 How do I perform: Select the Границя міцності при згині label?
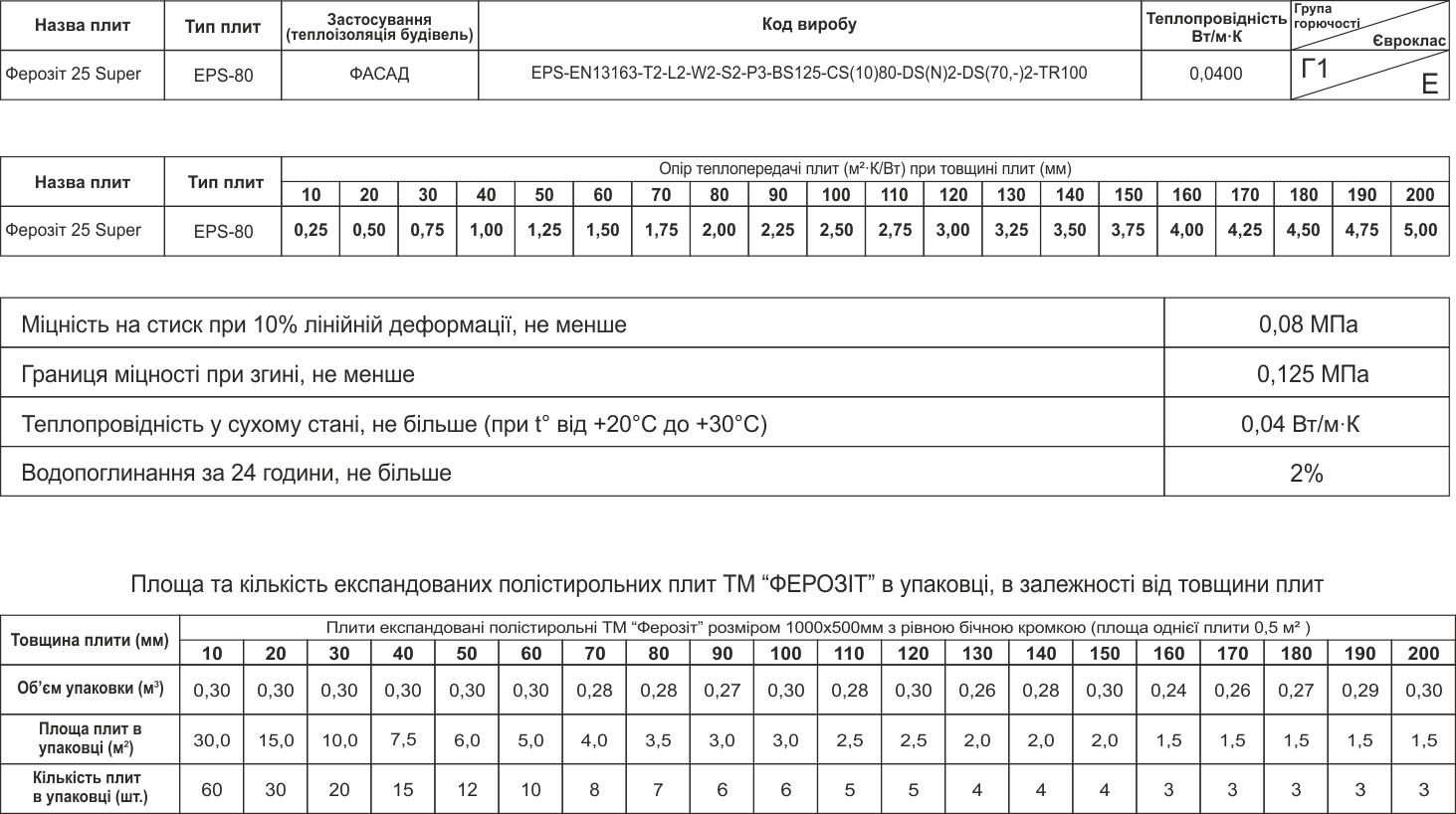pyautogui.click(x=218, y=375)
